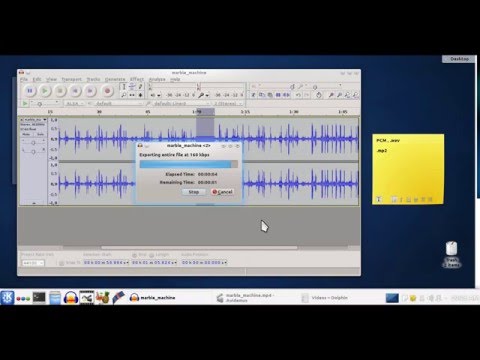
Task: Select the Draw (pencil) tool
Action: pos(140,87)
